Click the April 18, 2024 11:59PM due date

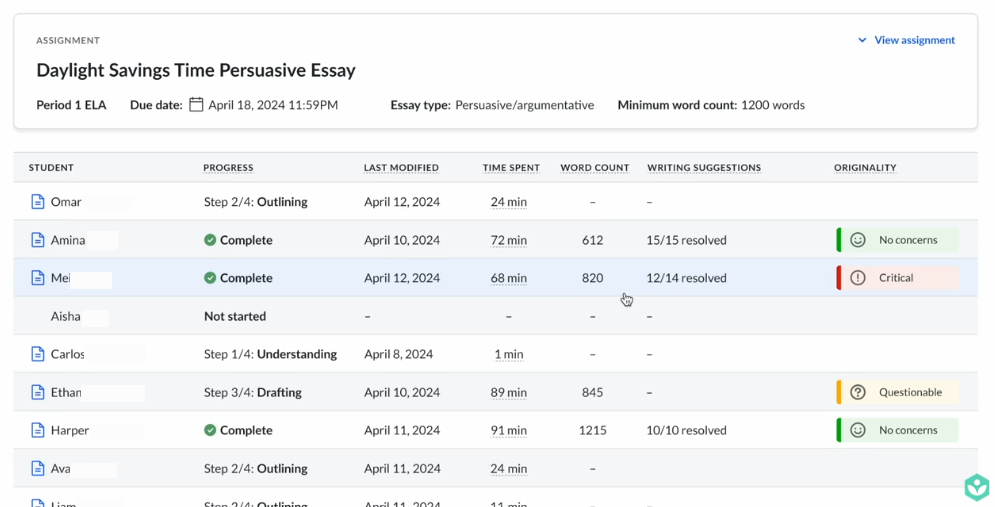pyautogui.click(x=273, y=105)
